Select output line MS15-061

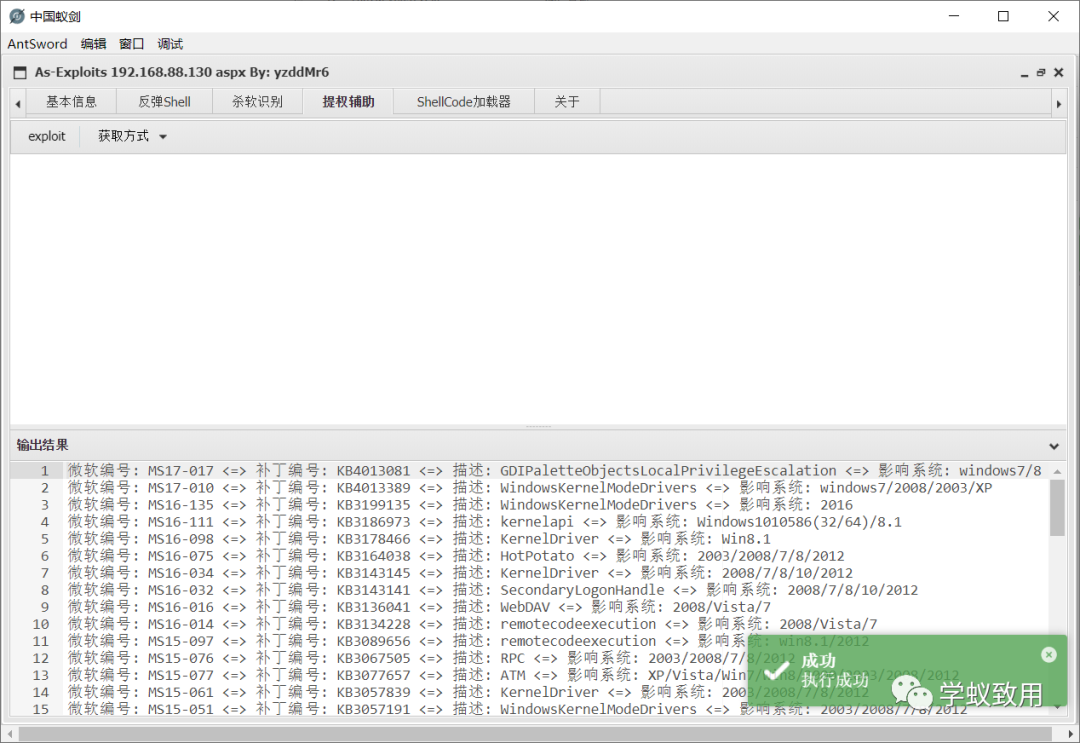(x=468, y=692)
